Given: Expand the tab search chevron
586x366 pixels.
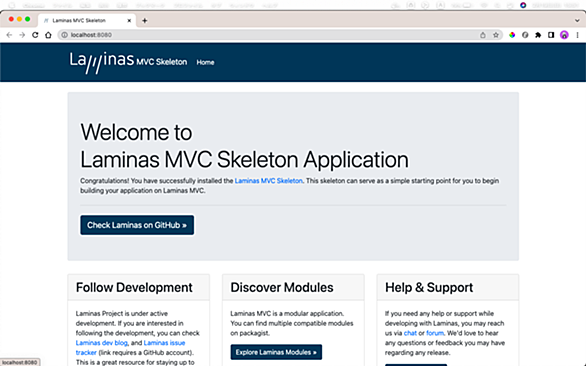Looking at the screenshot, I should (577, 21).
